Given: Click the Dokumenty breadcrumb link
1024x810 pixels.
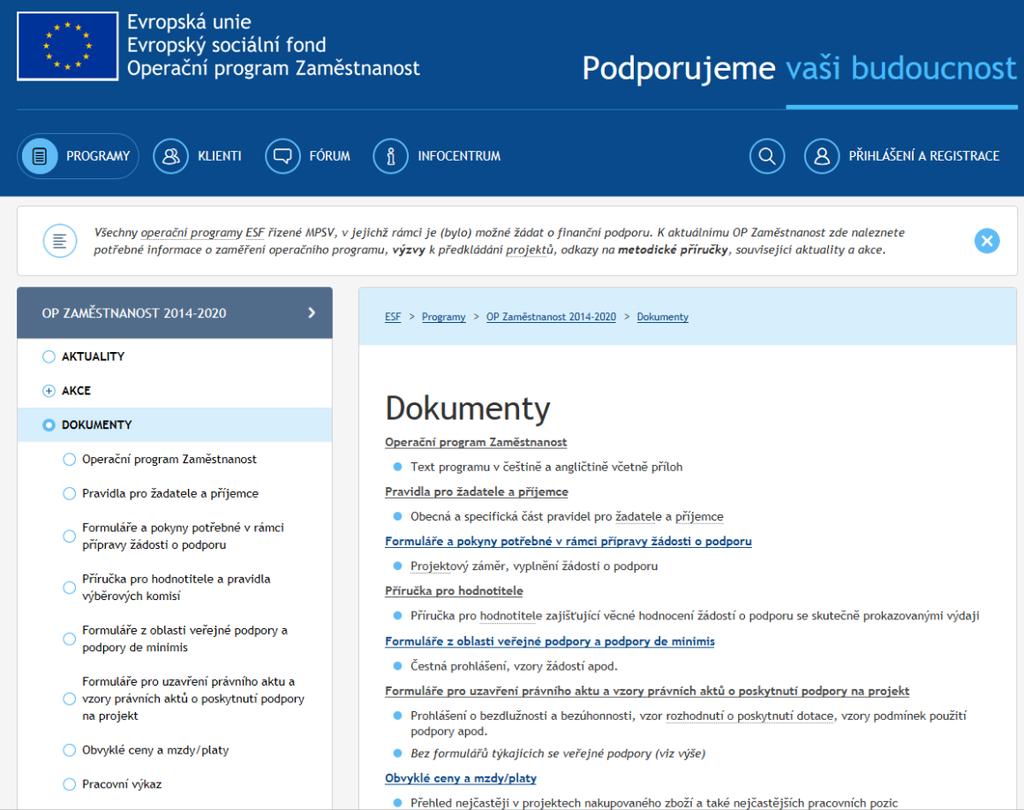Looking at the screenshot, I should (x=662, y=317).
